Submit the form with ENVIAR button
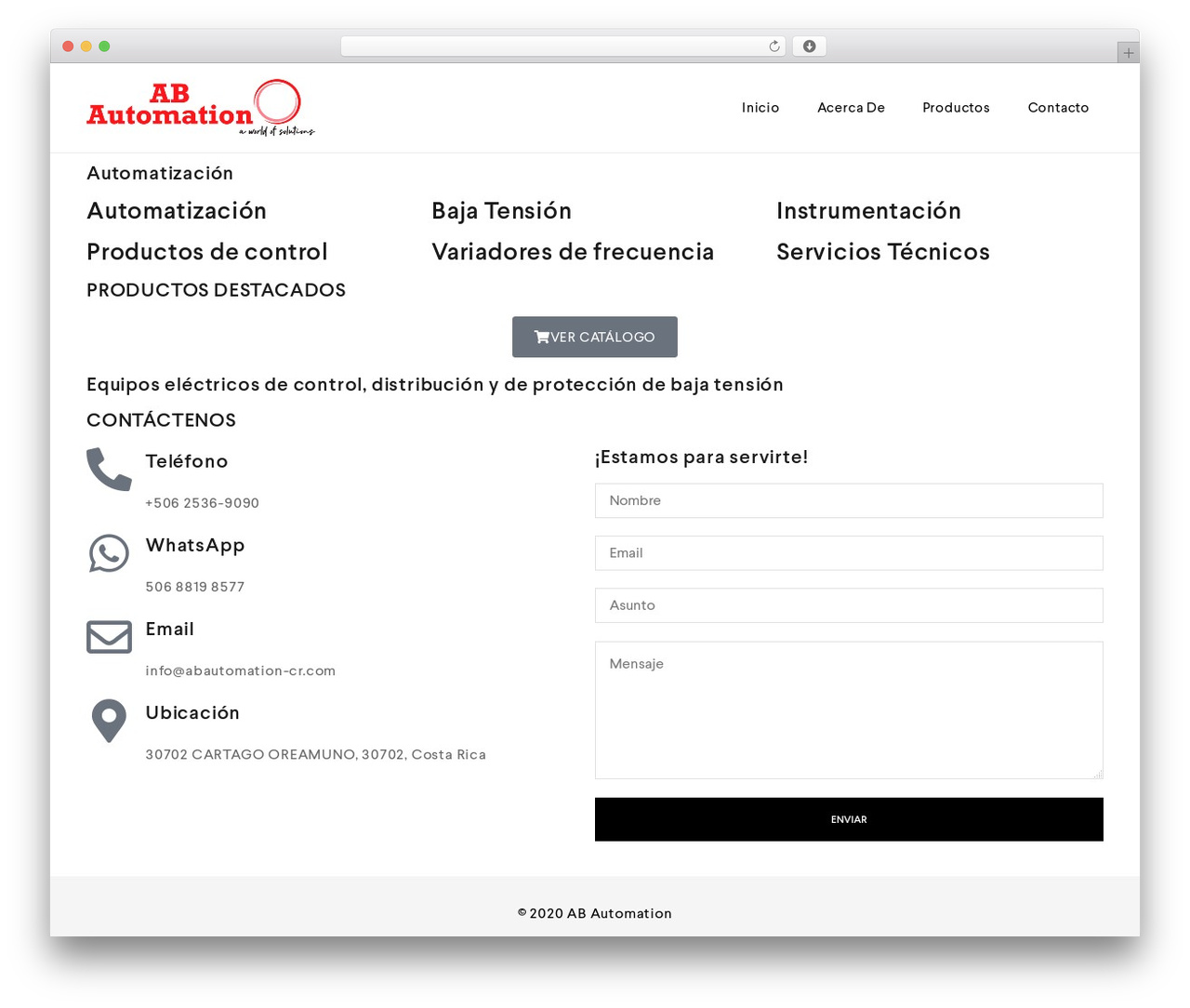 point(849,819)
